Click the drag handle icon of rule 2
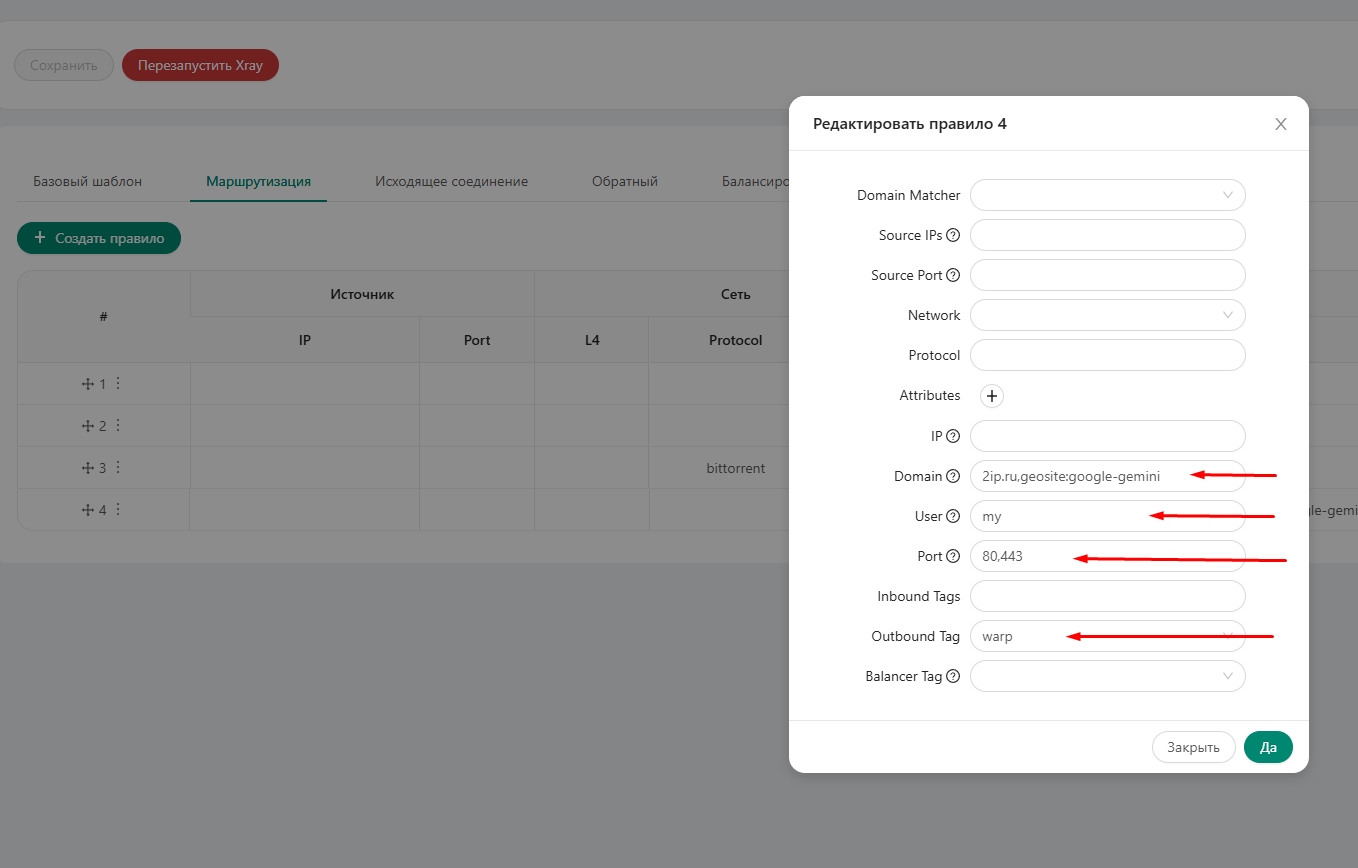This screenshot has height=868, width=1358. click(x=87, y=424)
